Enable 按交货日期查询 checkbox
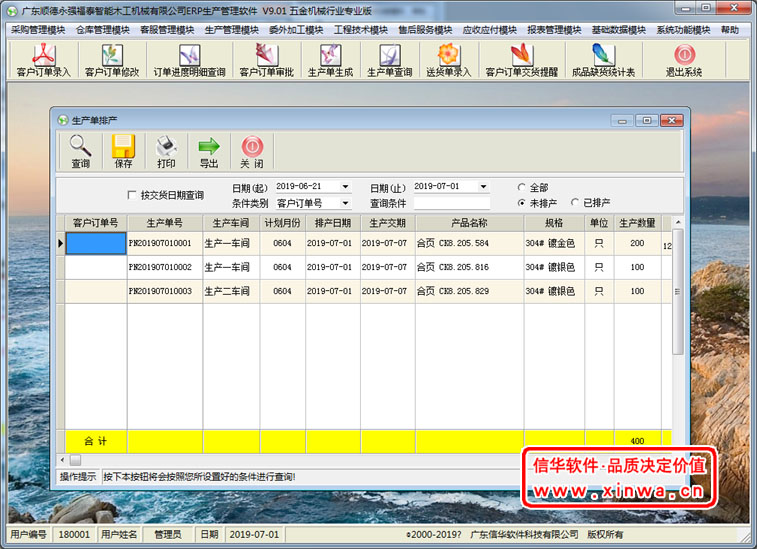Screen dimensions: 757x549 point(132,195)
